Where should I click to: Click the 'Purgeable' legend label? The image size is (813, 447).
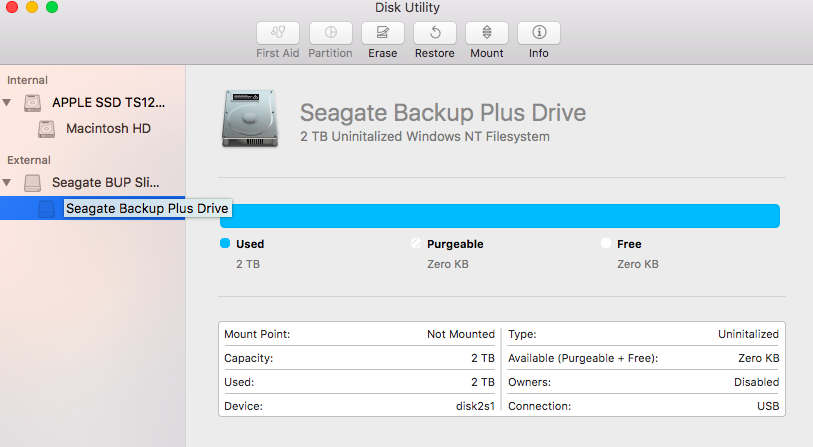click(455, 244)
